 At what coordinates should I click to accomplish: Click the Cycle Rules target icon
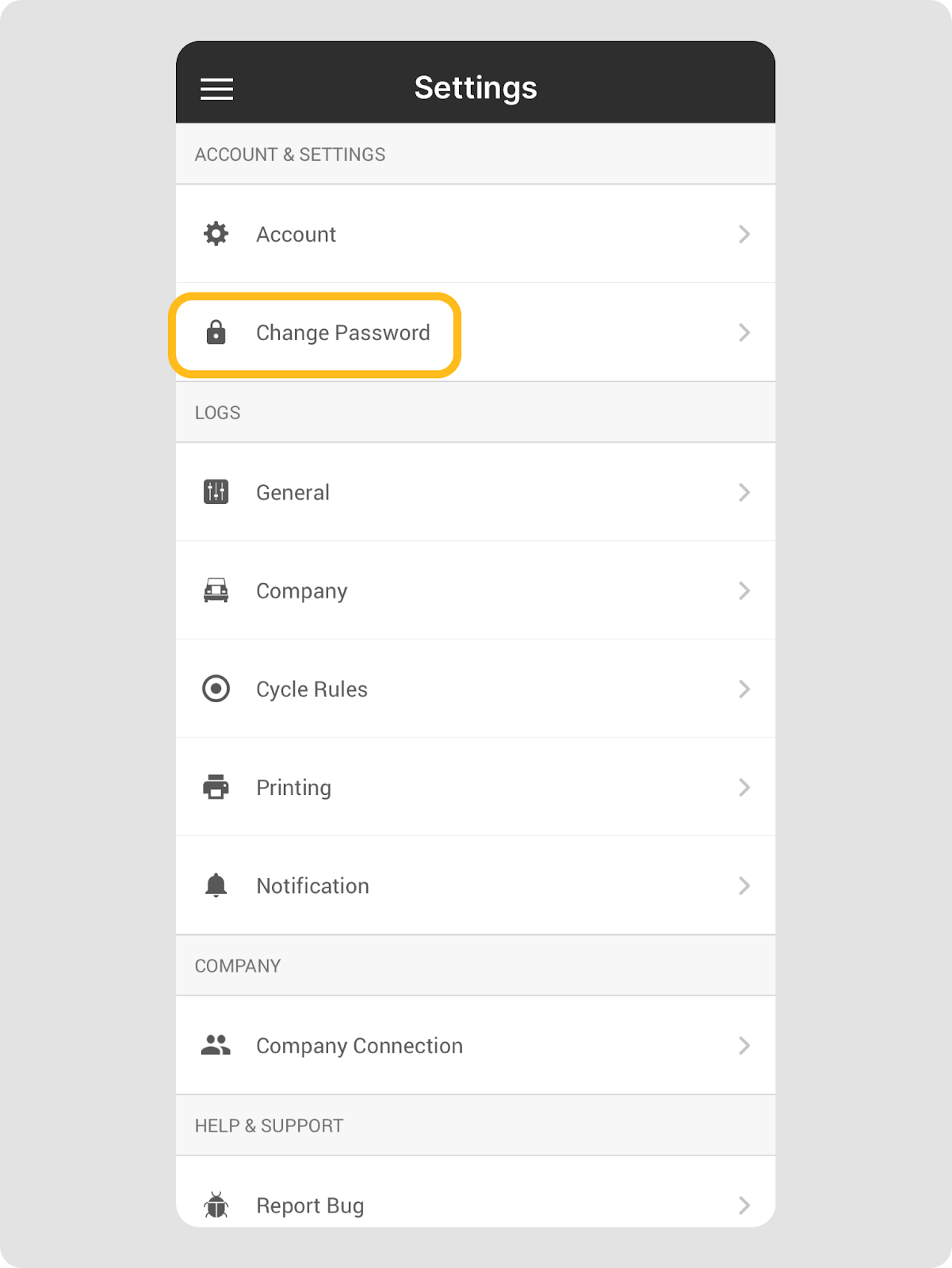click(x=216, y=689)
